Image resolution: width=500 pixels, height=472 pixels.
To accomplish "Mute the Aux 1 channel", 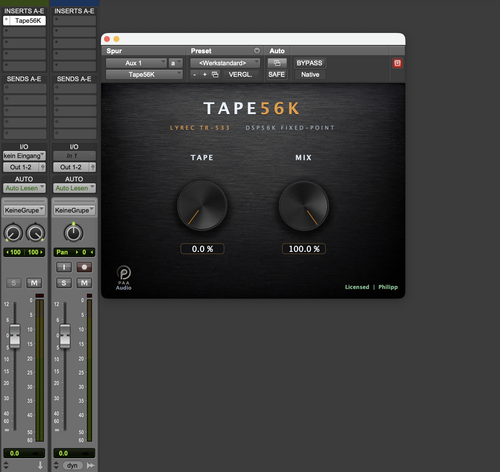I will [34, 283].
